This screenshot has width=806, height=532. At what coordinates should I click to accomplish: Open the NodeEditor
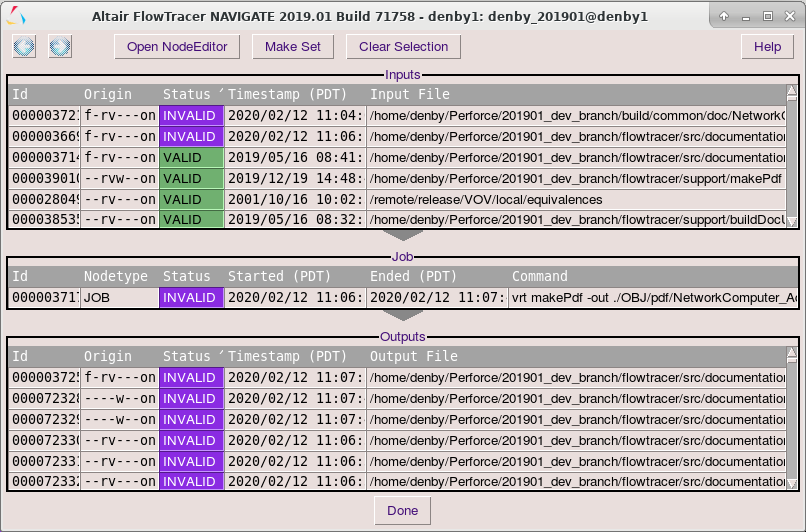(x=177, y=47)
